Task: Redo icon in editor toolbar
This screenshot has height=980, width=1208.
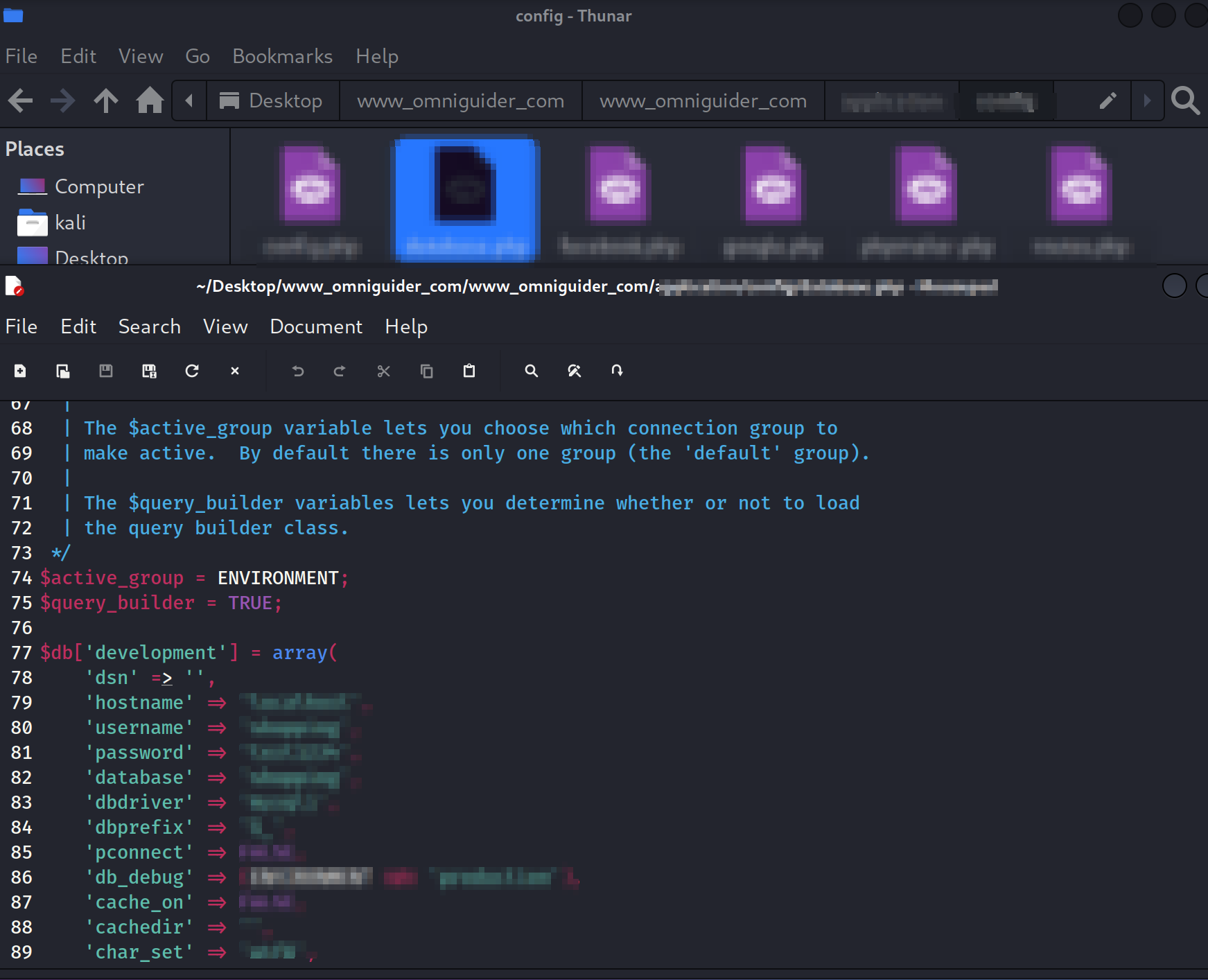Action: pos(340,371)
